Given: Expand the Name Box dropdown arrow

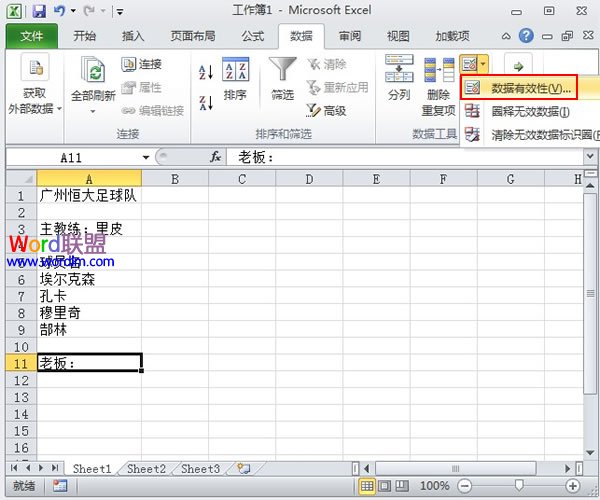Looking at the screenshot, I should [145, 157].
